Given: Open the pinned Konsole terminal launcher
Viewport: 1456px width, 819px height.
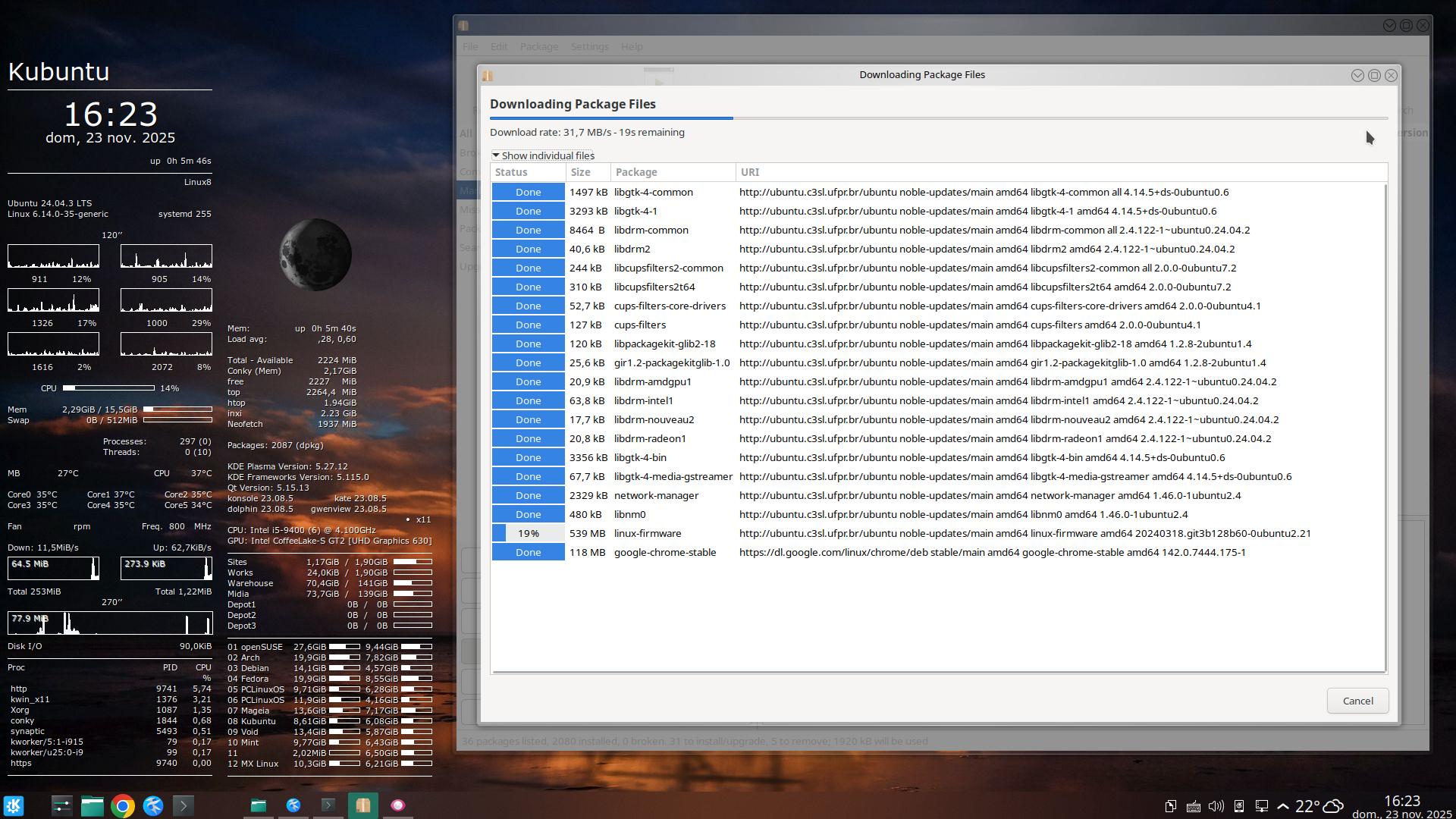Looking at the screenshot, I should 184,805.
